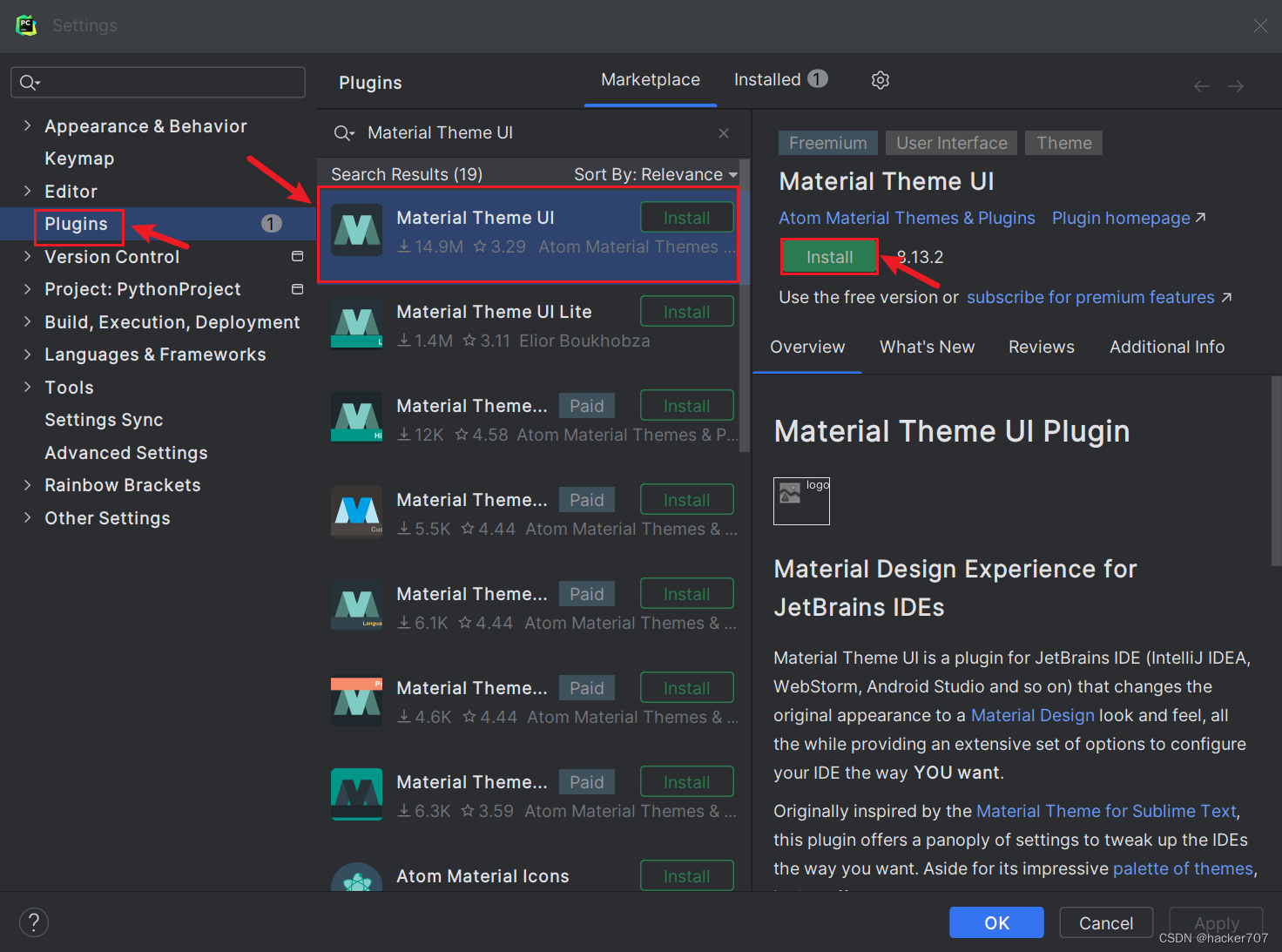Expand the Rainbow Brackets node
The image size is (1282, 952).
27,485
